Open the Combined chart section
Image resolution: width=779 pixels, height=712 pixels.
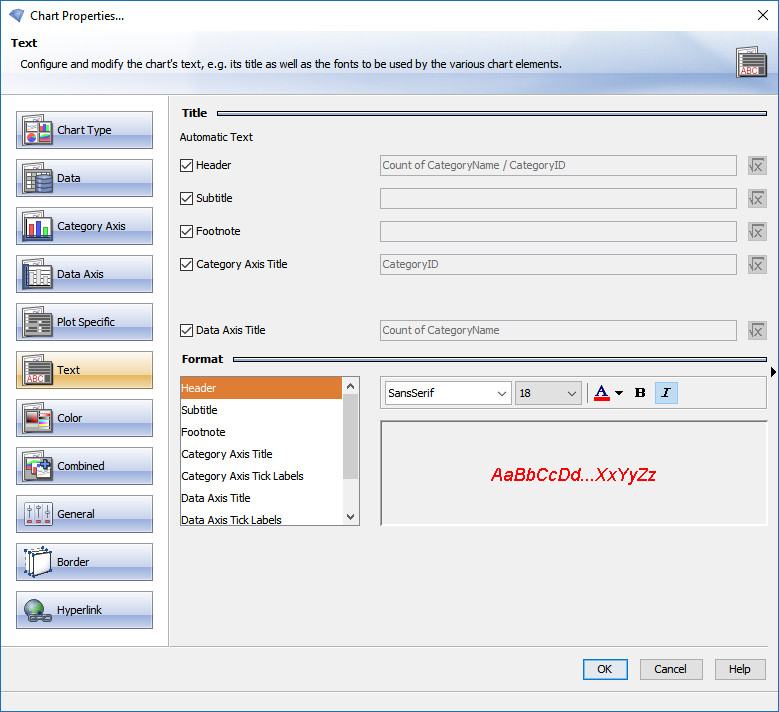(84, 466)
